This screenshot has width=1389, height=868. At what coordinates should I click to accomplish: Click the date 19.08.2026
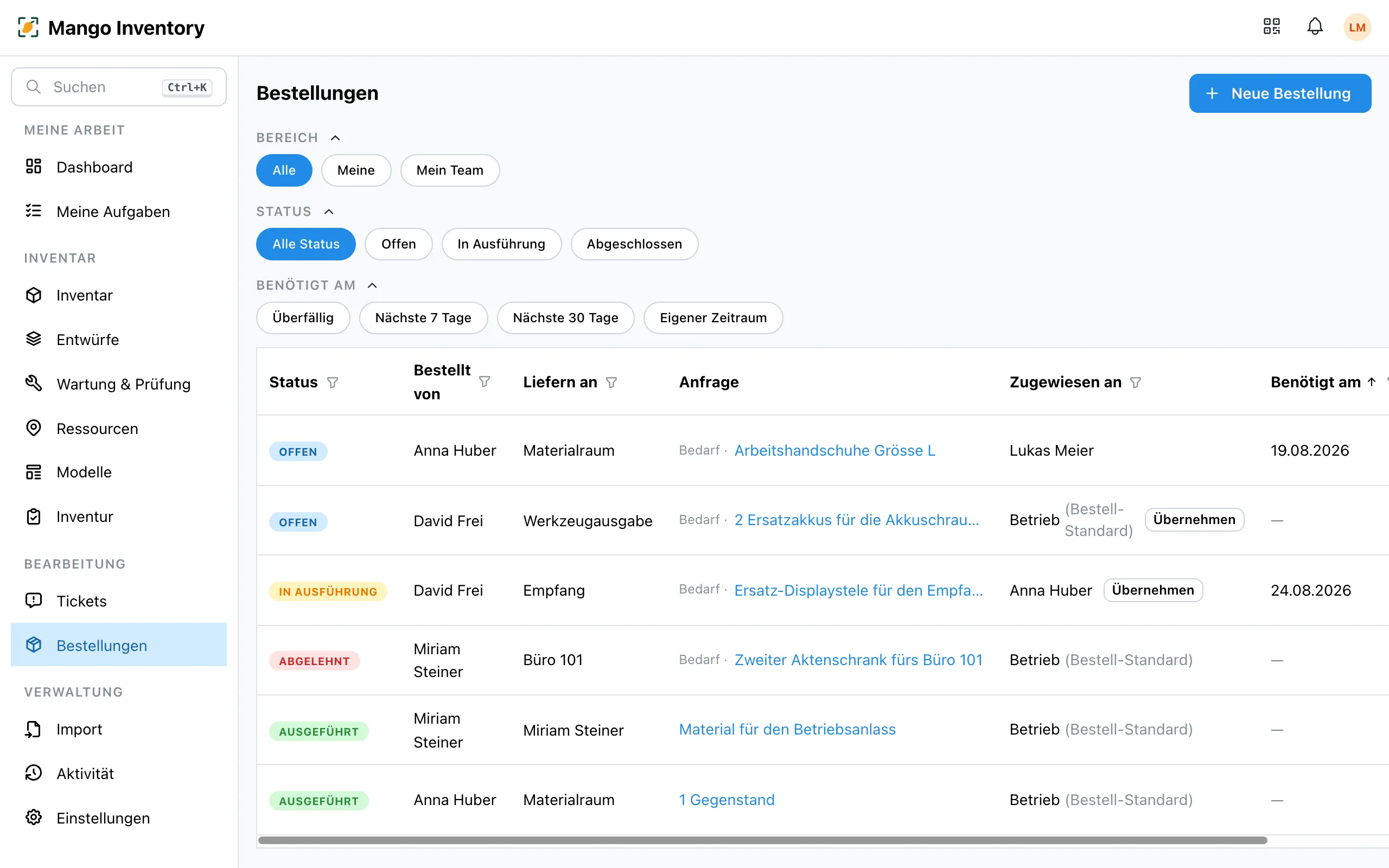tap(1309, 451)
